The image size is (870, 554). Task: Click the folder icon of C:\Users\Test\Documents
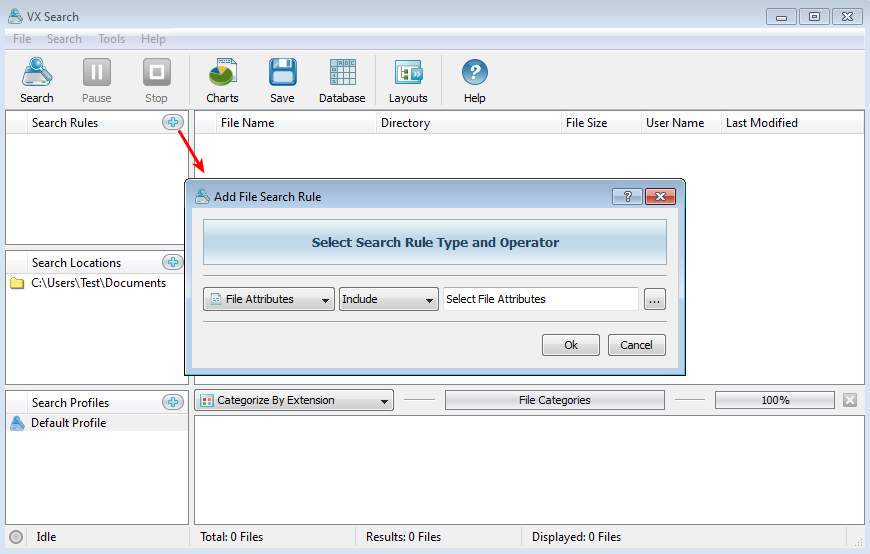[17, 283]
